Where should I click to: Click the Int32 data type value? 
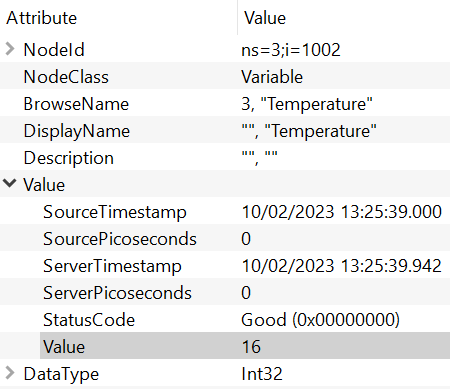(x=262, y=374)
